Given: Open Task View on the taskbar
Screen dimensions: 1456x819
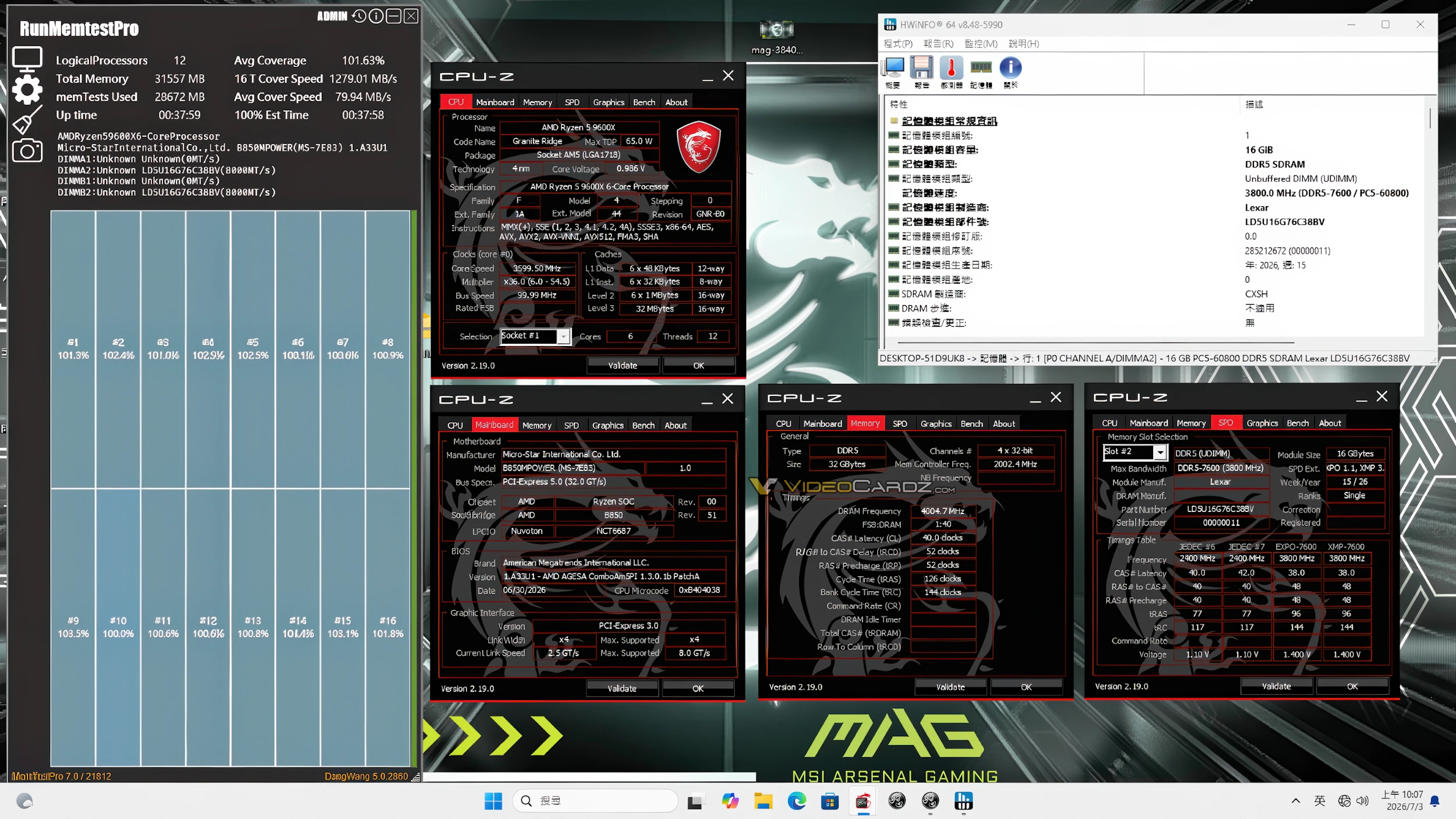Looking at the screenshot, I should (x=694, y=801).
